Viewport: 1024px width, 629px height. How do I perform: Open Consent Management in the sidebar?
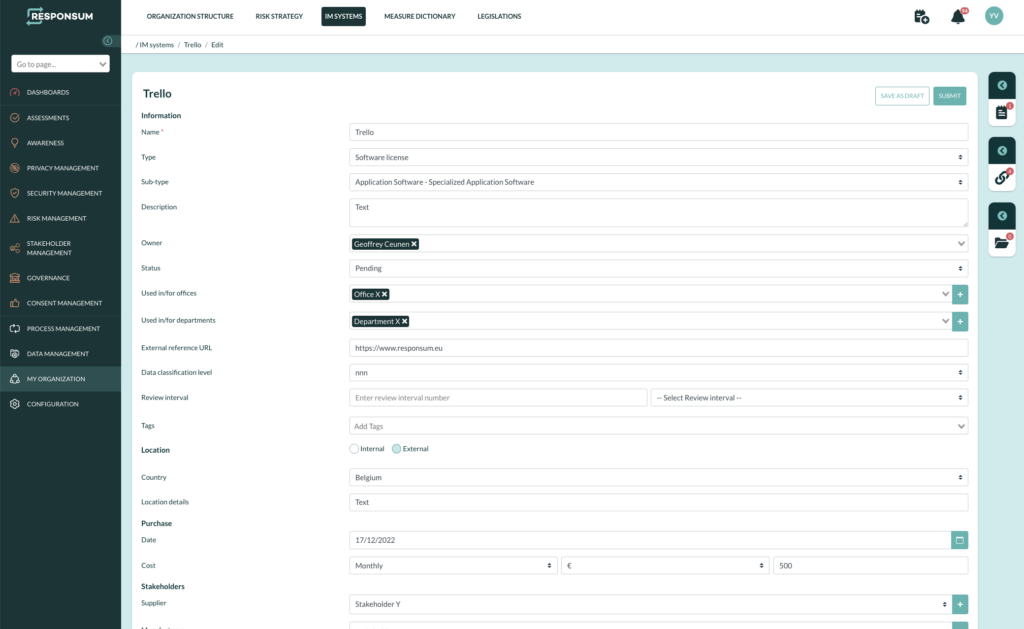(60, 303)
